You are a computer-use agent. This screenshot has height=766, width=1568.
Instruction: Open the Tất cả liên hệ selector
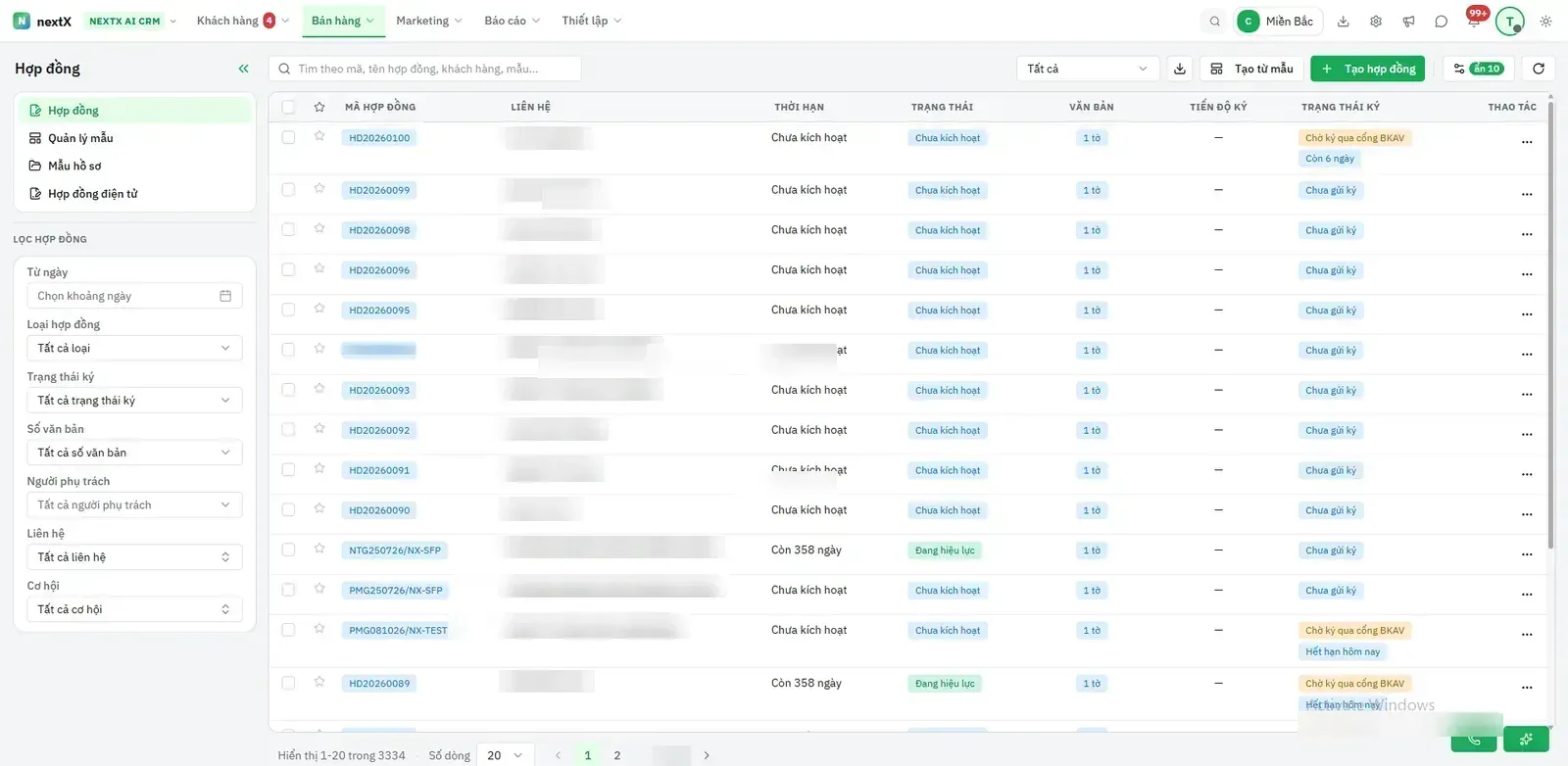click(x=134, y=557)
